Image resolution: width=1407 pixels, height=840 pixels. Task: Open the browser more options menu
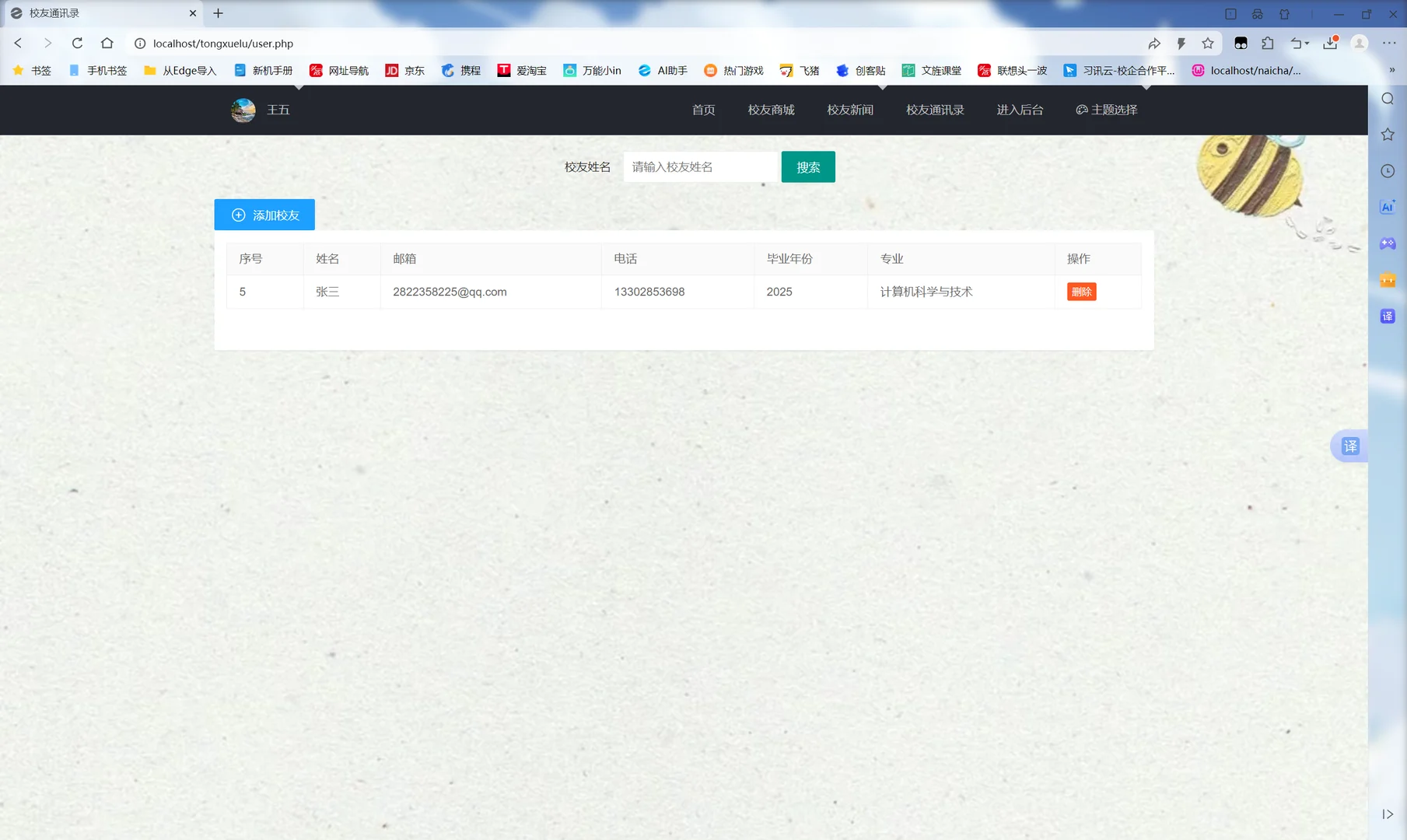tap(1389, 43)
